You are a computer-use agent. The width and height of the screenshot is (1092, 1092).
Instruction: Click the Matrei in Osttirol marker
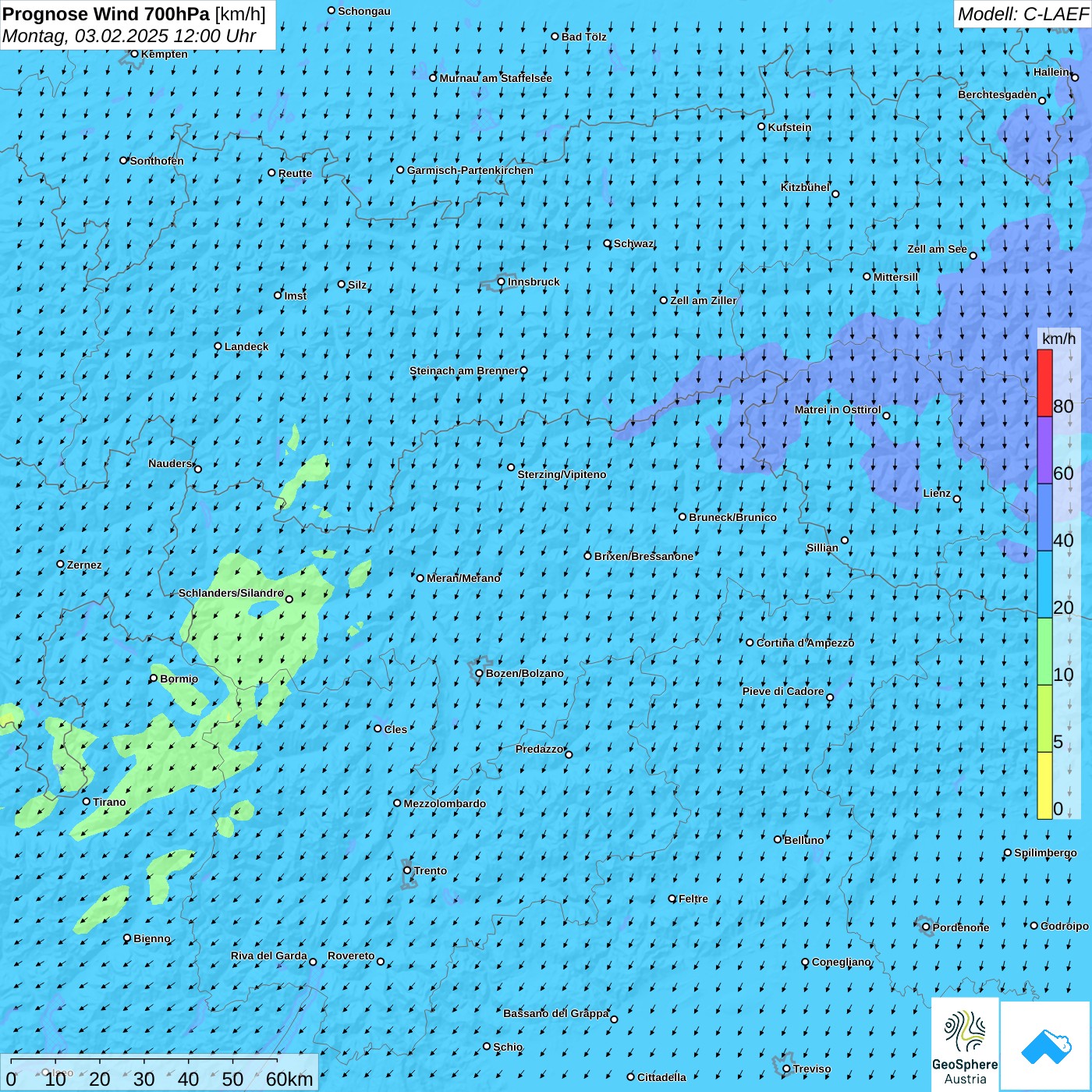(886, 416)
